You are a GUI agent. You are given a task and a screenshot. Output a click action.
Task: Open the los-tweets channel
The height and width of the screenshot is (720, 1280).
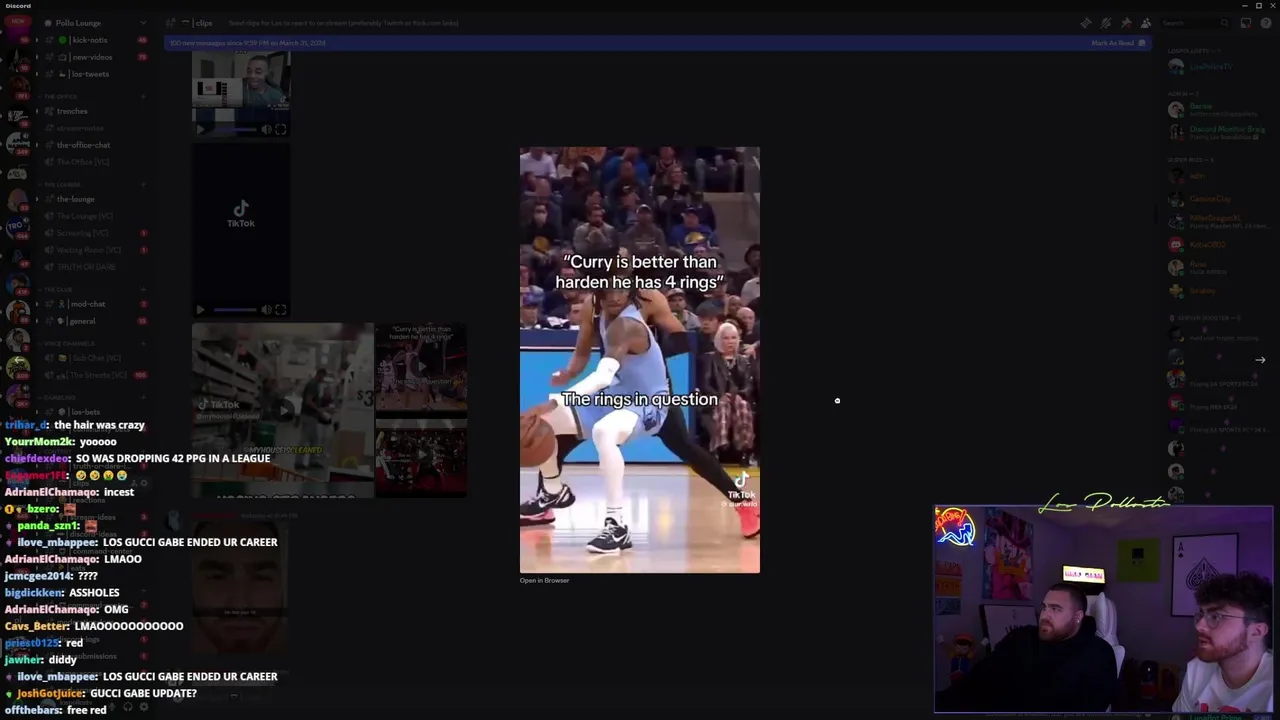91,74
